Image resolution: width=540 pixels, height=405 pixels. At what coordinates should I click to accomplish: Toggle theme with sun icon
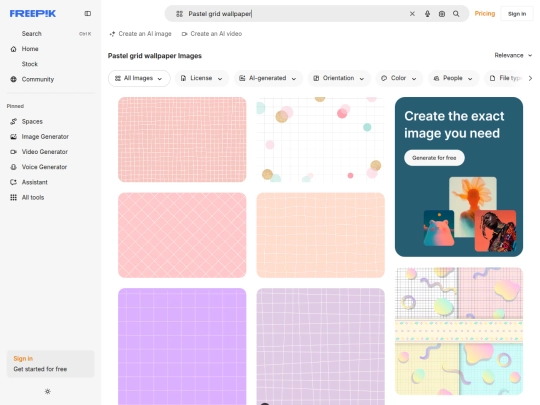[x=48, y=392]
